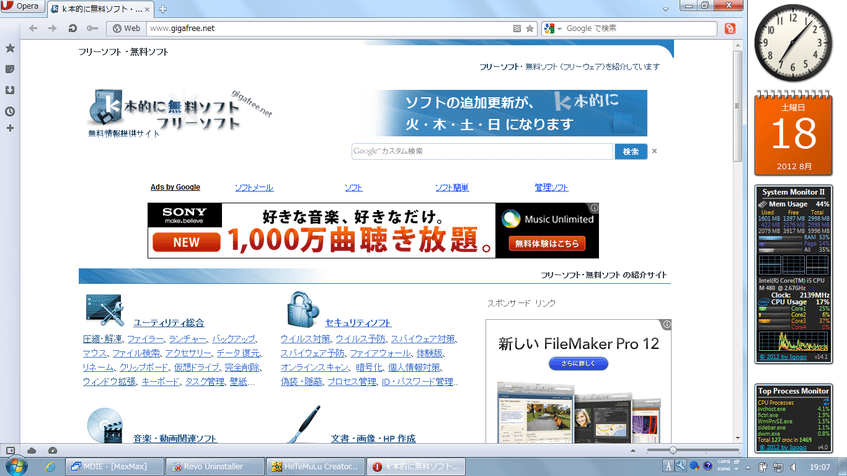This screenshot has width=847, height=476.
Task: Click the site logo banner
Action: [x=179, y=112]
